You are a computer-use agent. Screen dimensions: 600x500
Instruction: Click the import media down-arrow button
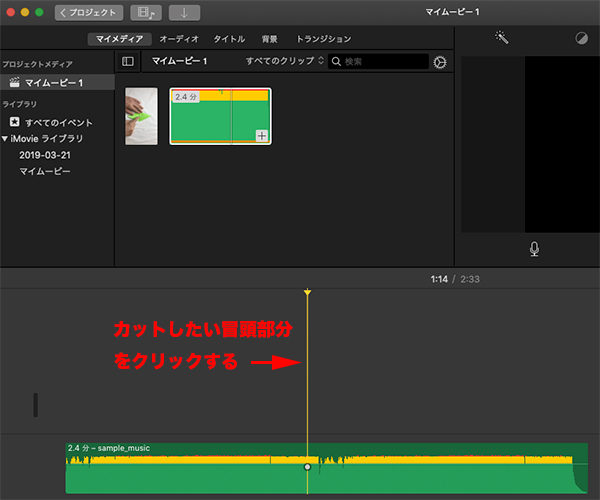tap(184, 13)
